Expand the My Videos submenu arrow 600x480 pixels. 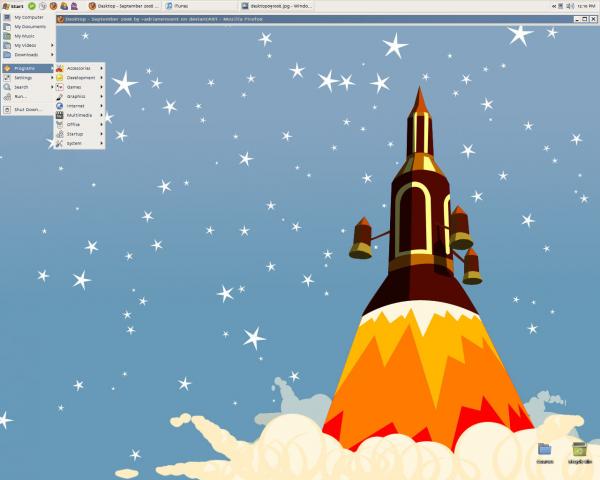click(52, 45)
